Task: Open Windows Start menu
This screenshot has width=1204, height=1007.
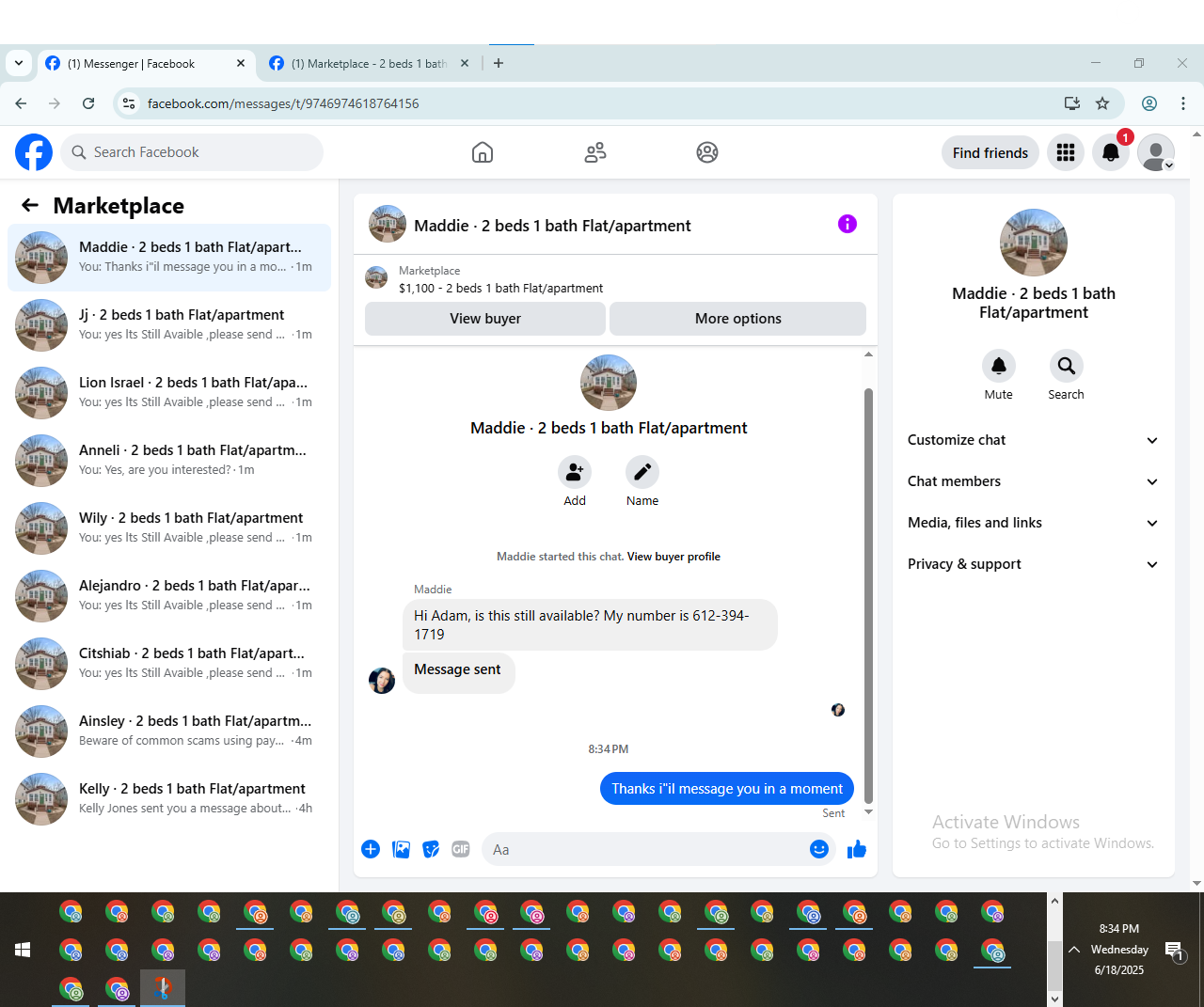Action: coord(23,950)
